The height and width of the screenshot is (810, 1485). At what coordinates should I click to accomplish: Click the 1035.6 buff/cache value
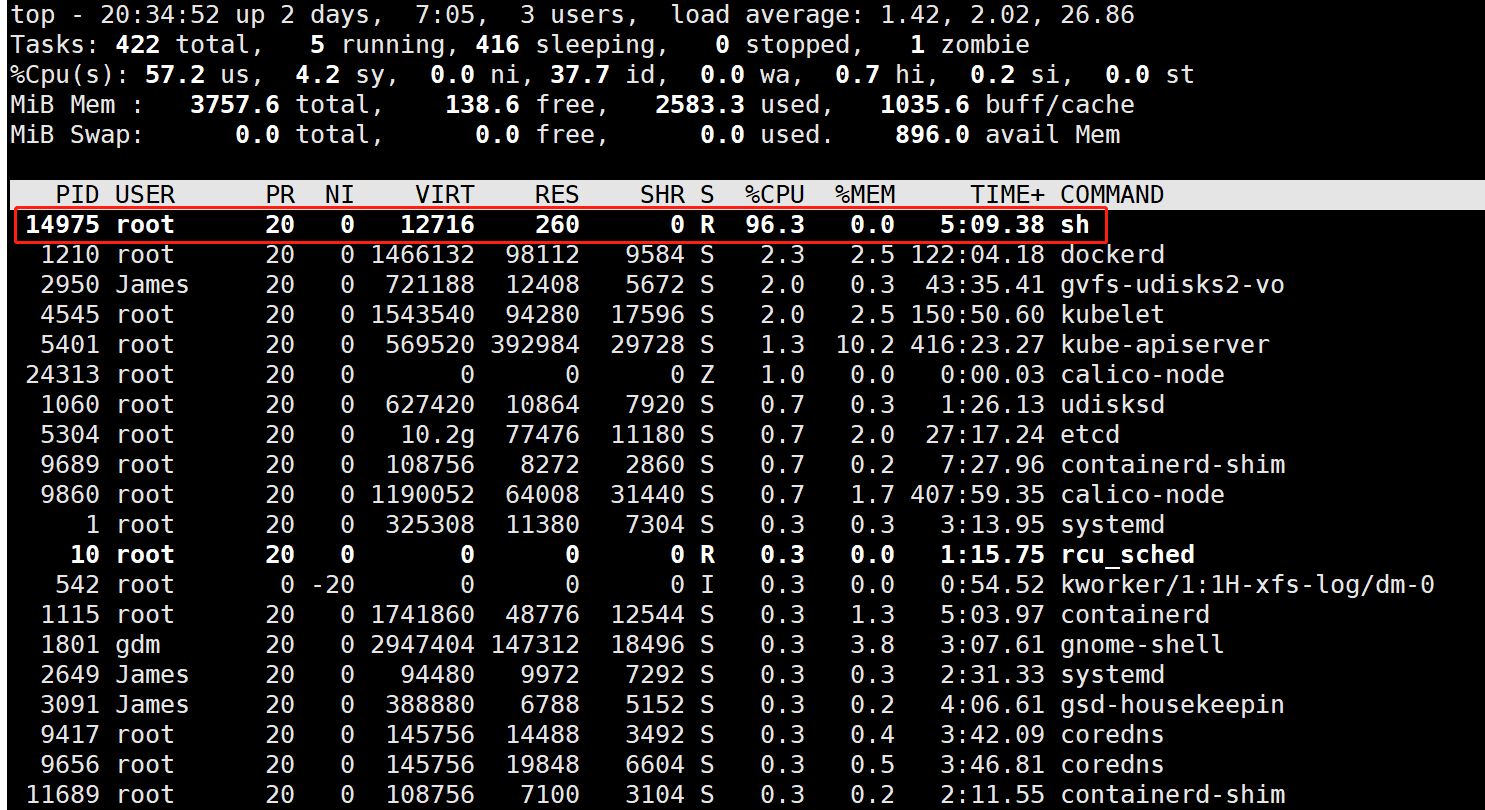point(925,105)
